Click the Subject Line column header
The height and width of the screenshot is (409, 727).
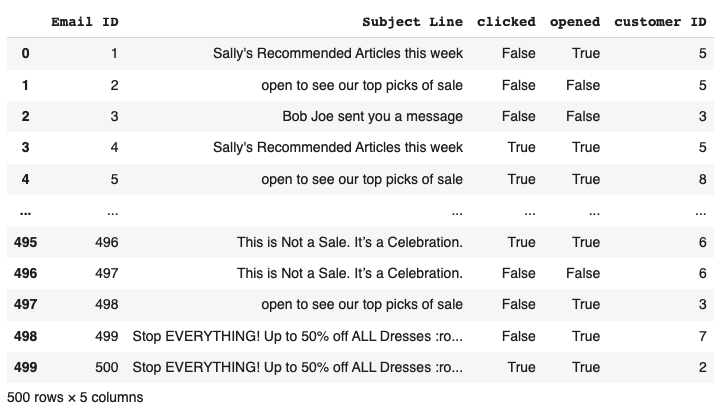(x=412, y=22)
